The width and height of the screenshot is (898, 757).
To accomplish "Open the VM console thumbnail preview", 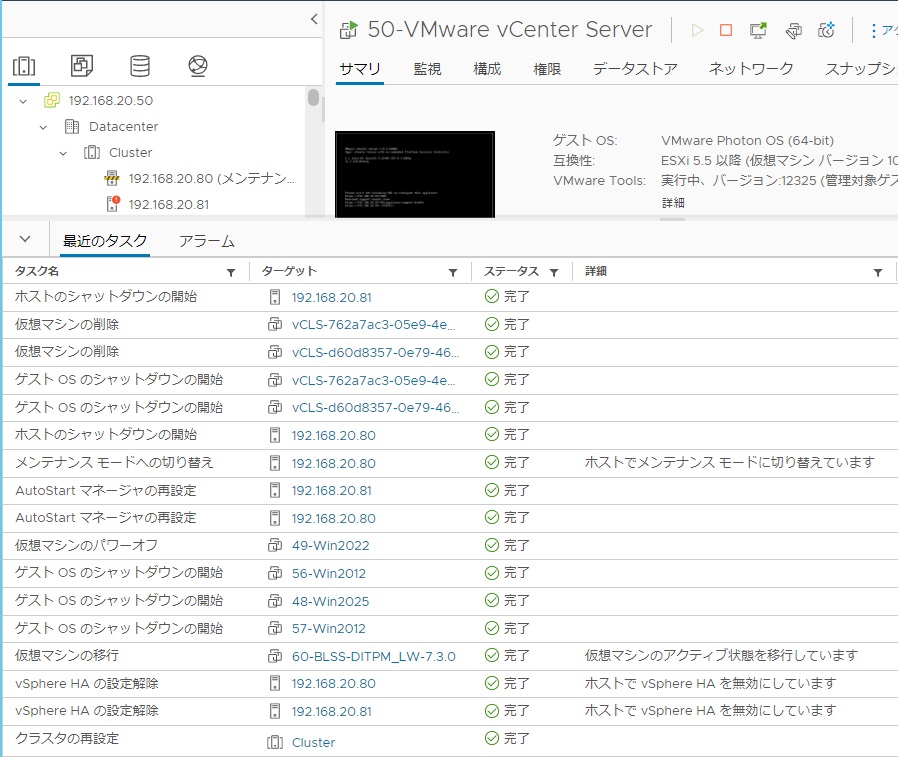I will pos(415,174).
